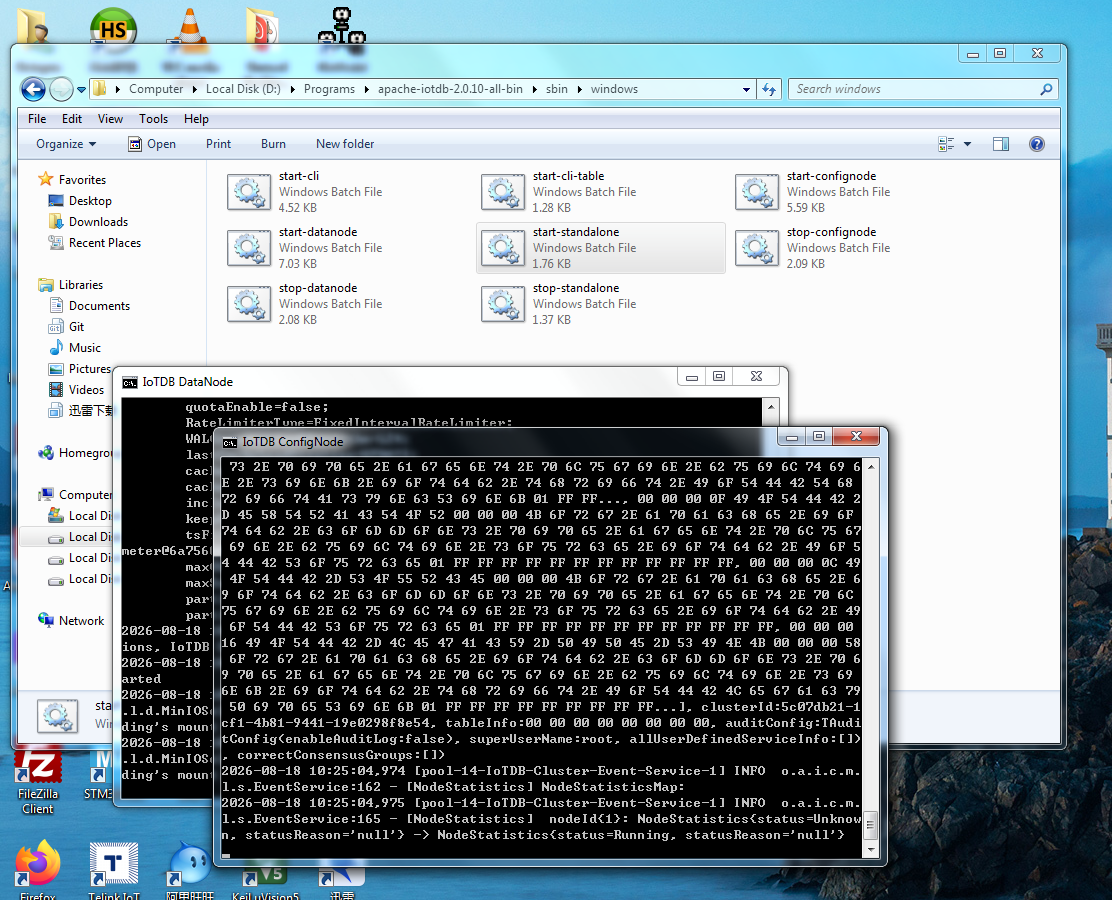This screenshot has height=900, width=1112.
Task: Open Music library
Action: pos(84,348)
